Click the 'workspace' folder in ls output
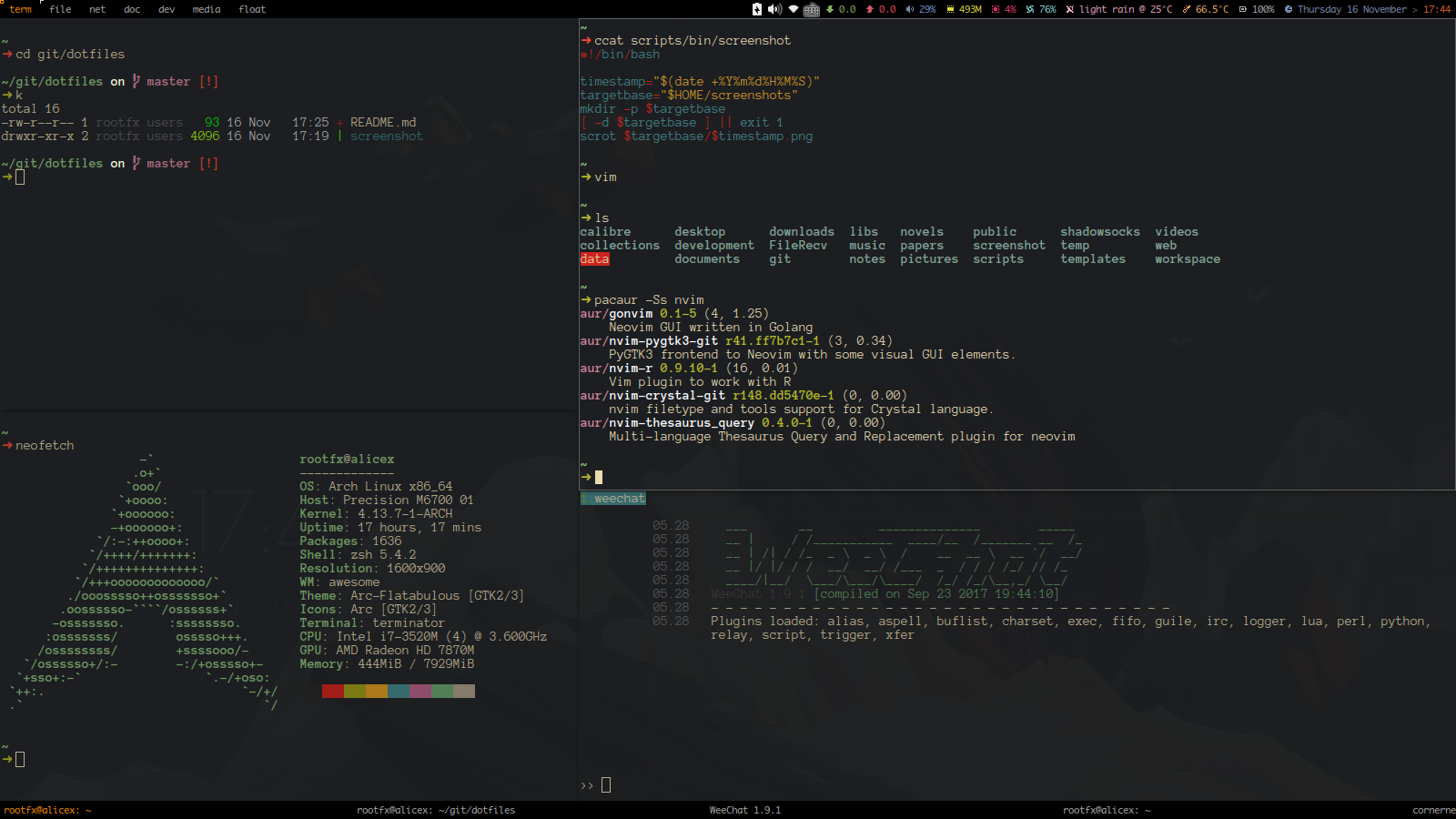1456x819 pixels. pos(1188,259)
